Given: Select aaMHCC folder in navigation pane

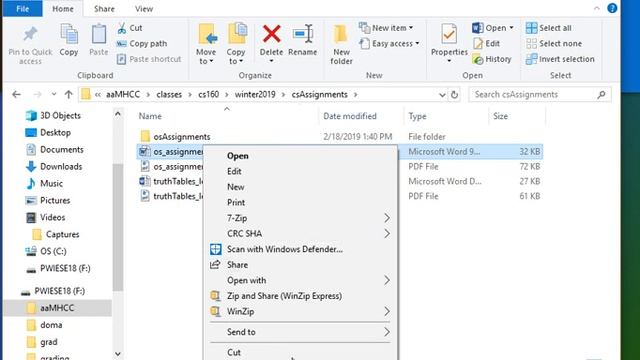Looking at the screenshot, I should pyautogui.click(x=57, y=308).
